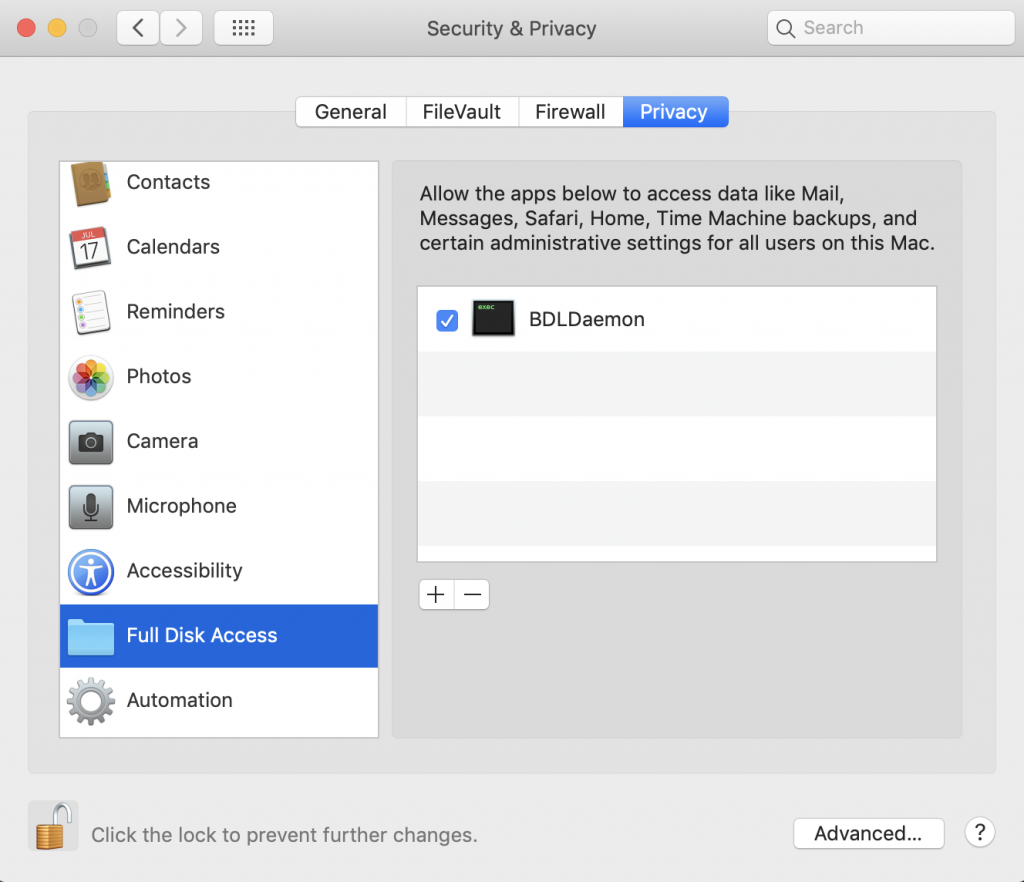Viewport: 1024px width, 882px height.
Task: Click the Photos pinwheel icon
Action: point(91,377)
